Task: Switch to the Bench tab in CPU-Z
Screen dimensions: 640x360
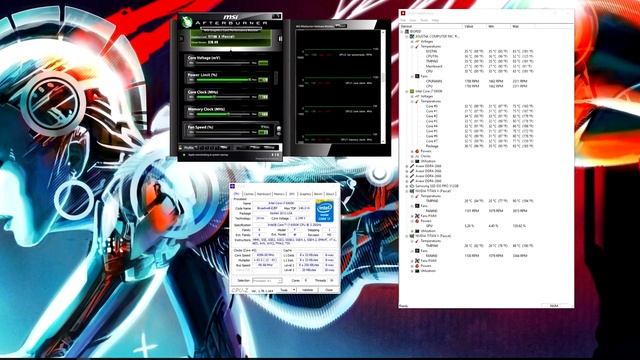Action: (318, 194)
